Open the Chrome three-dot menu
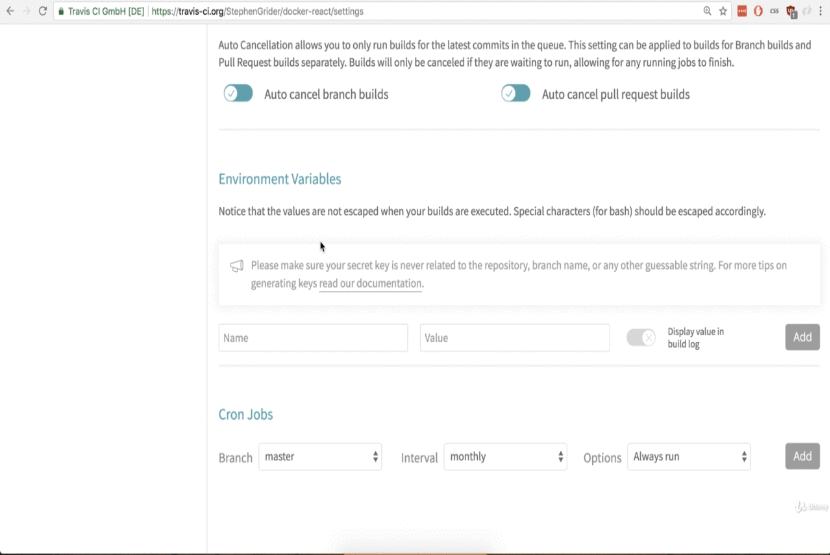 pyautogui.click(x=821, y=11)
